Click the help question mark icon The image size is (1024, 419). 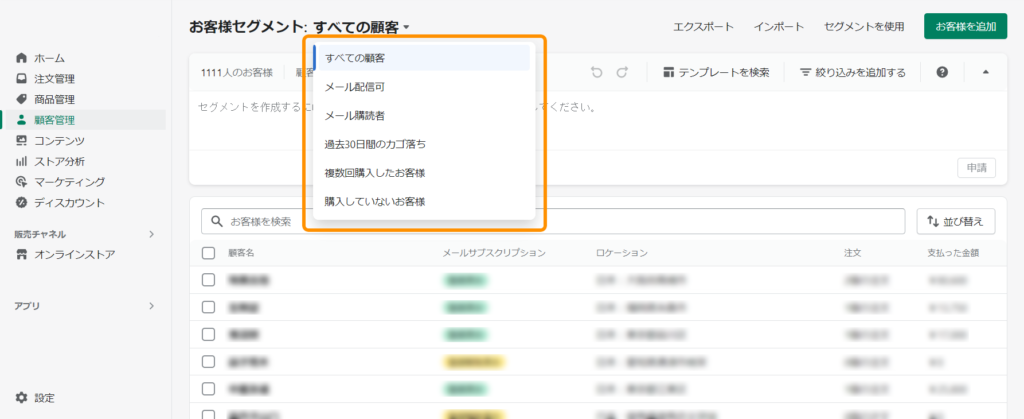941,72
